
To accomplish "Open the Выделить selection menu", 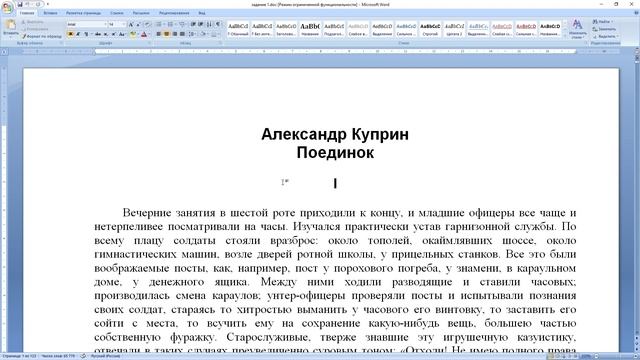I will 606,36.
